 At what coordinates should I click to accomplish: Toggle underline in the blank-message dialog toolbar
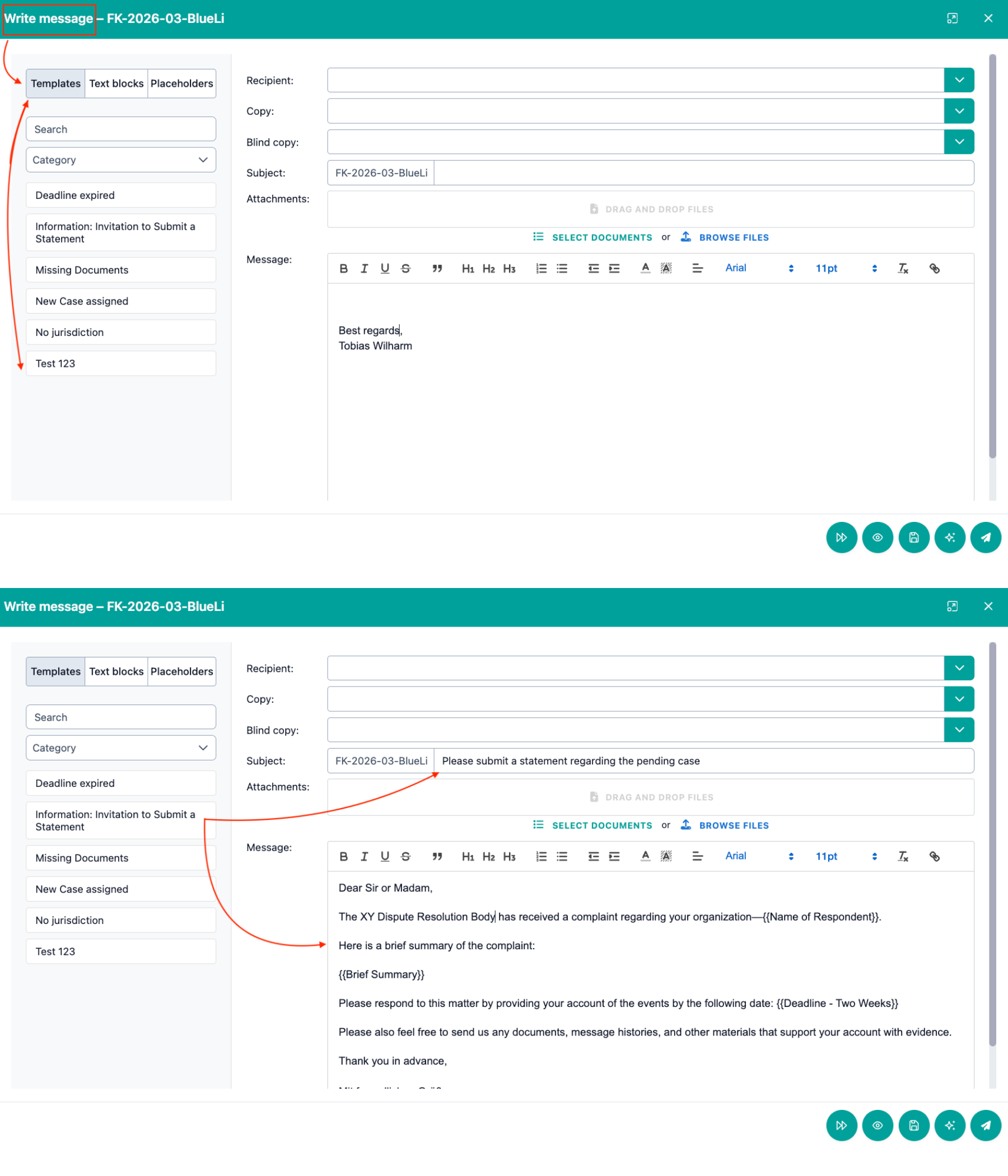385,268
